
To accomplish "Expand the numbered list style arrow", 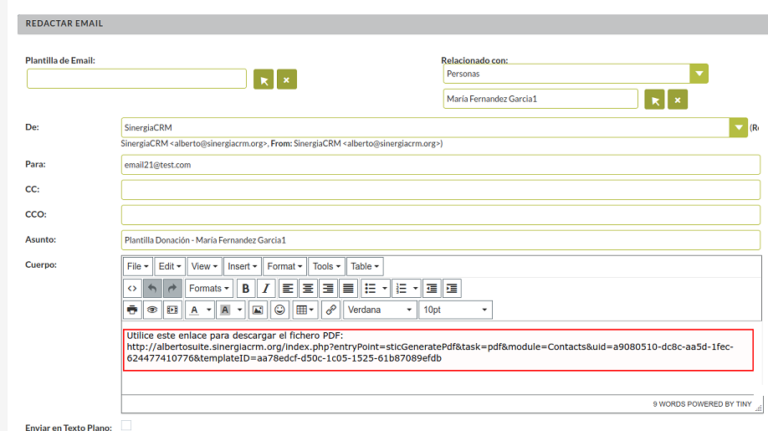I will [x=415, y=288].
